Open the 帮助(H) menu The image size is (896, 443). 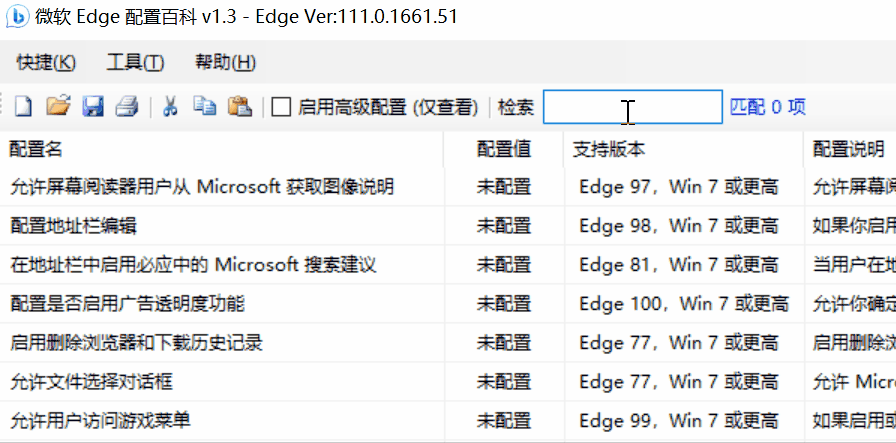[225, 62]
